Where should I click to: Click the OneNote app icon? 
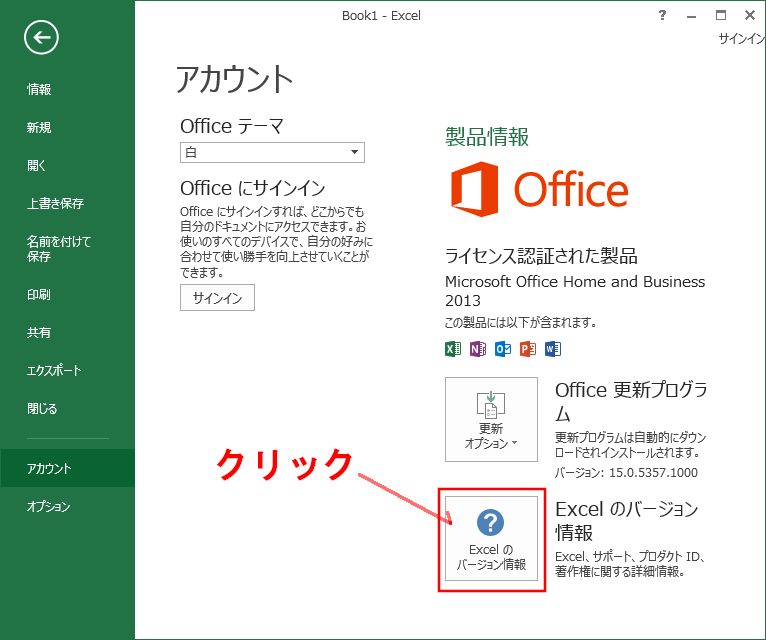tap(478, 349)
